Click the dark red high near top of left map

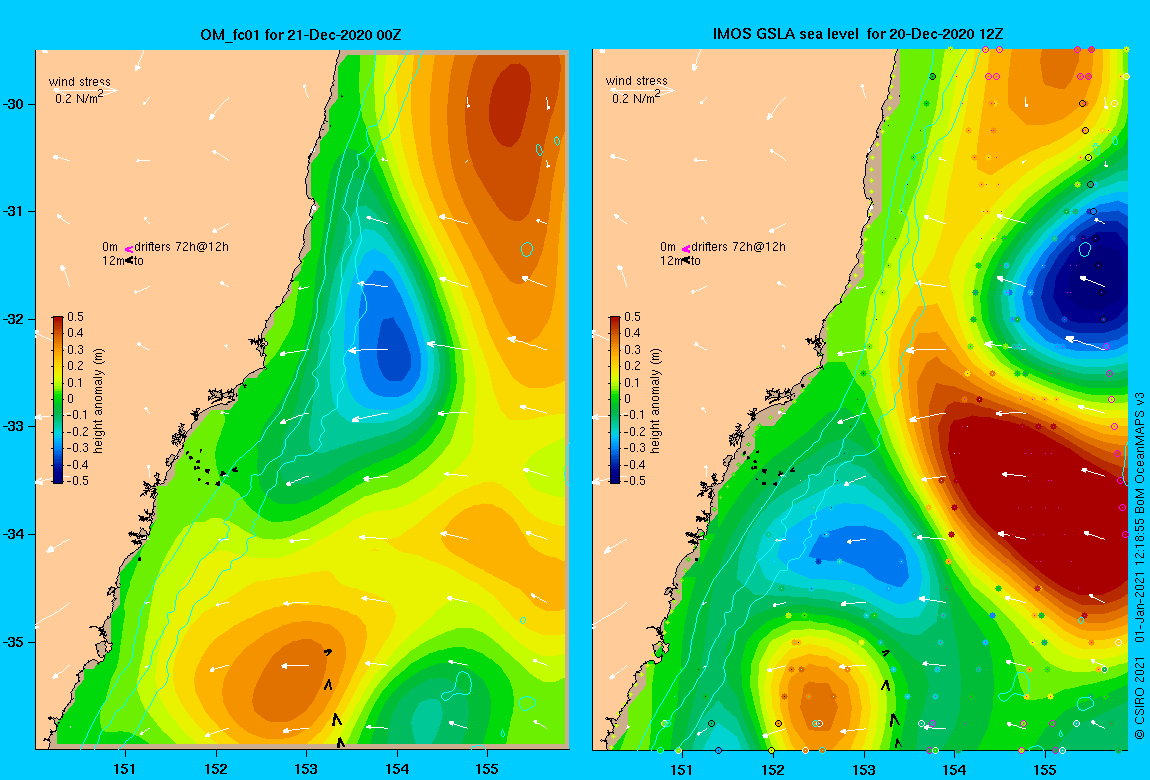point(510,103)
